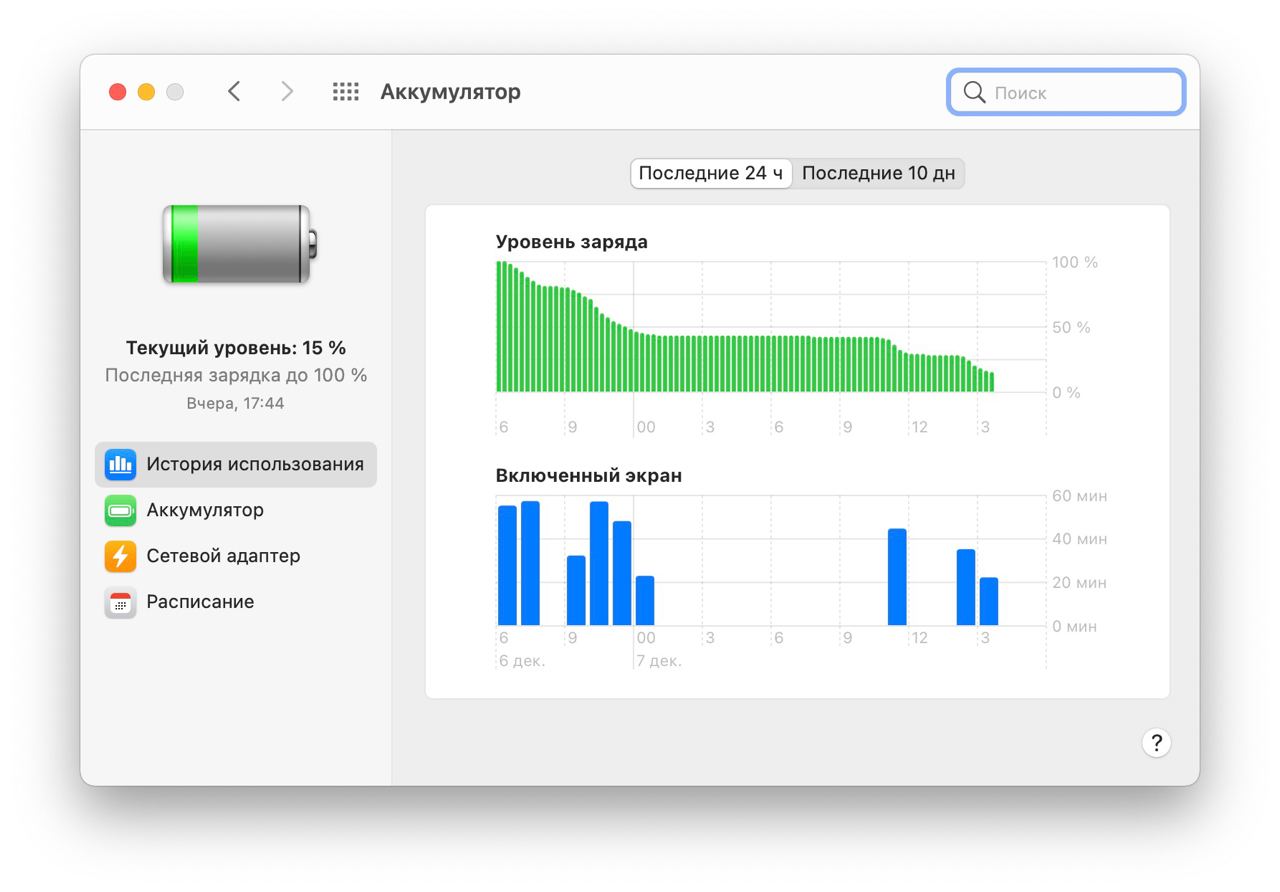Go forward with the right chevron
This screenshot has height=892, width=1280.
click(287, 92)
